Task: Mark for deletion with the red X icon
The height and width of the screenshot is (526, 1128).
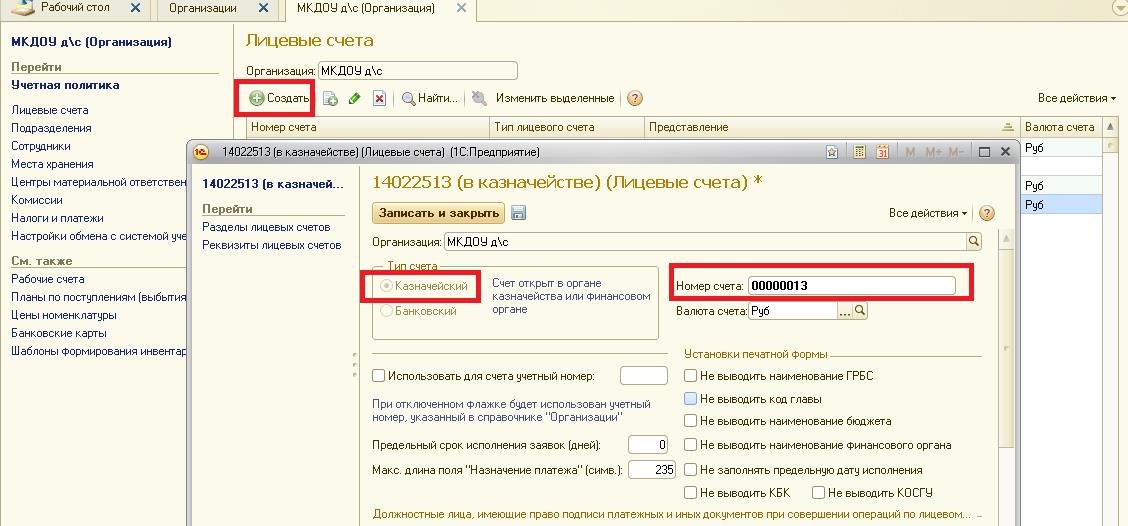Action: tap(379, 99)
